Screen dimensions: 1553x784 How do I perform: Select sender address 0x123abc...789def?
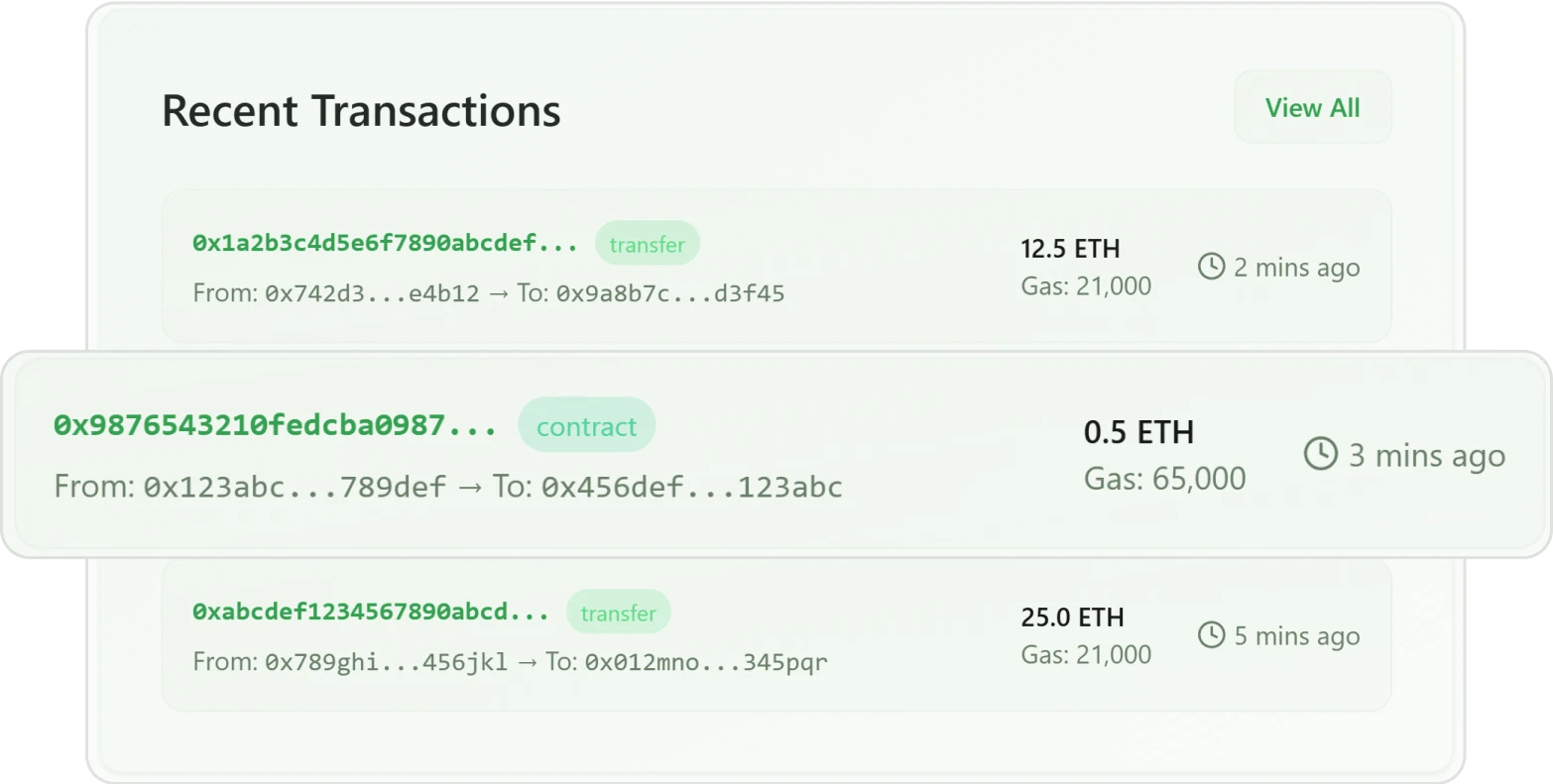[x=295, y=487]
